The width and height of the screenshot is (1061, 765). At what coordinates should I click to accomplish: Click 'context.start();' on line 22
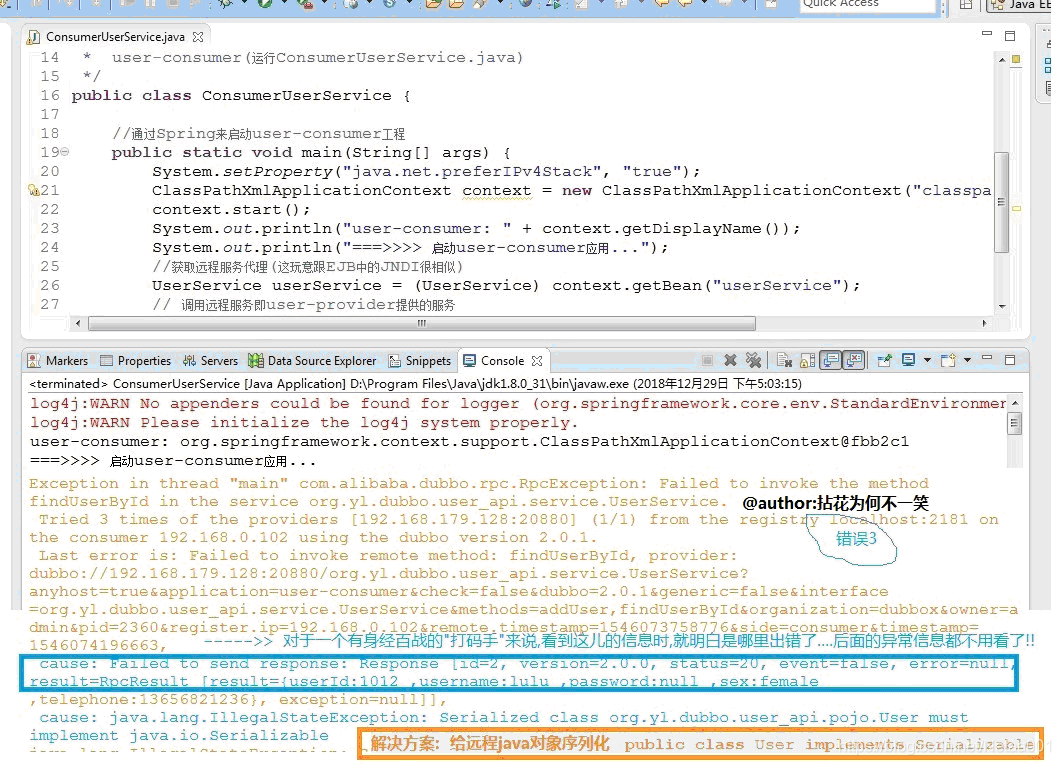pos(231,210)
